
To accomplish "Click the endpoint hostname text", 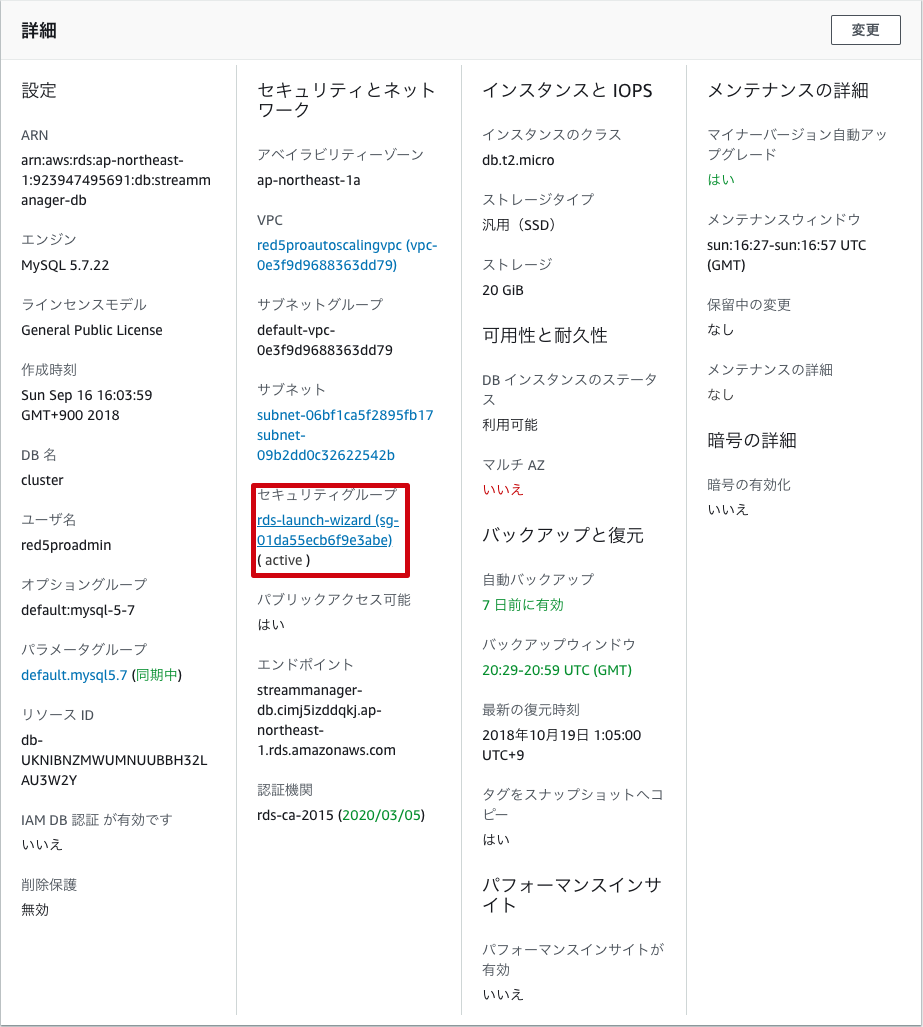I will click(x=326, y=720).
